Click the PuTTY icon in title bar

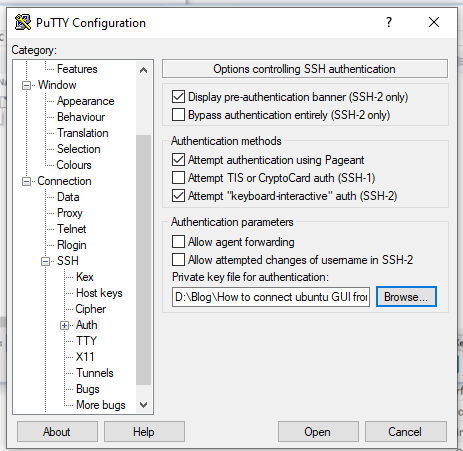click(x=23, y=22)
